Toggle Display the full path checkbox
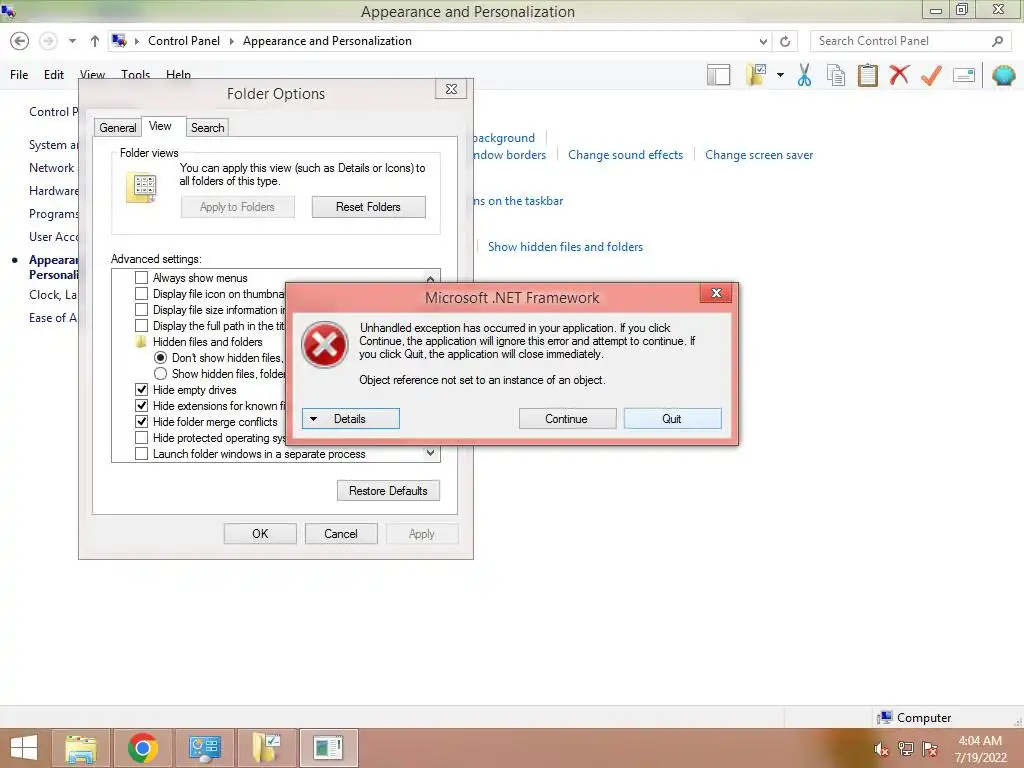Image resolution: width=1024 pixels, height=768 pixels. pos(141,326)
